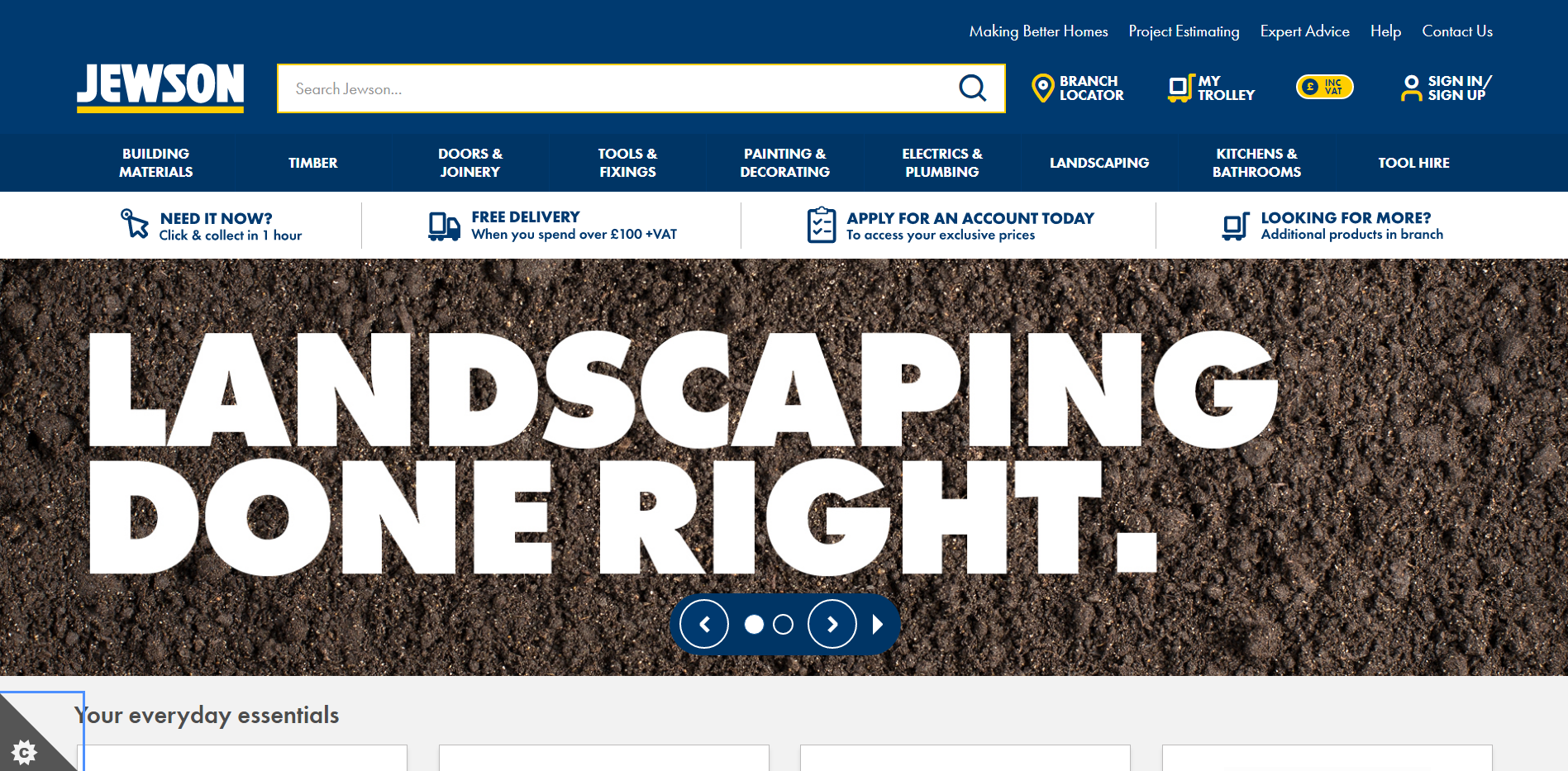Select the second carousel slide dot

783,624
